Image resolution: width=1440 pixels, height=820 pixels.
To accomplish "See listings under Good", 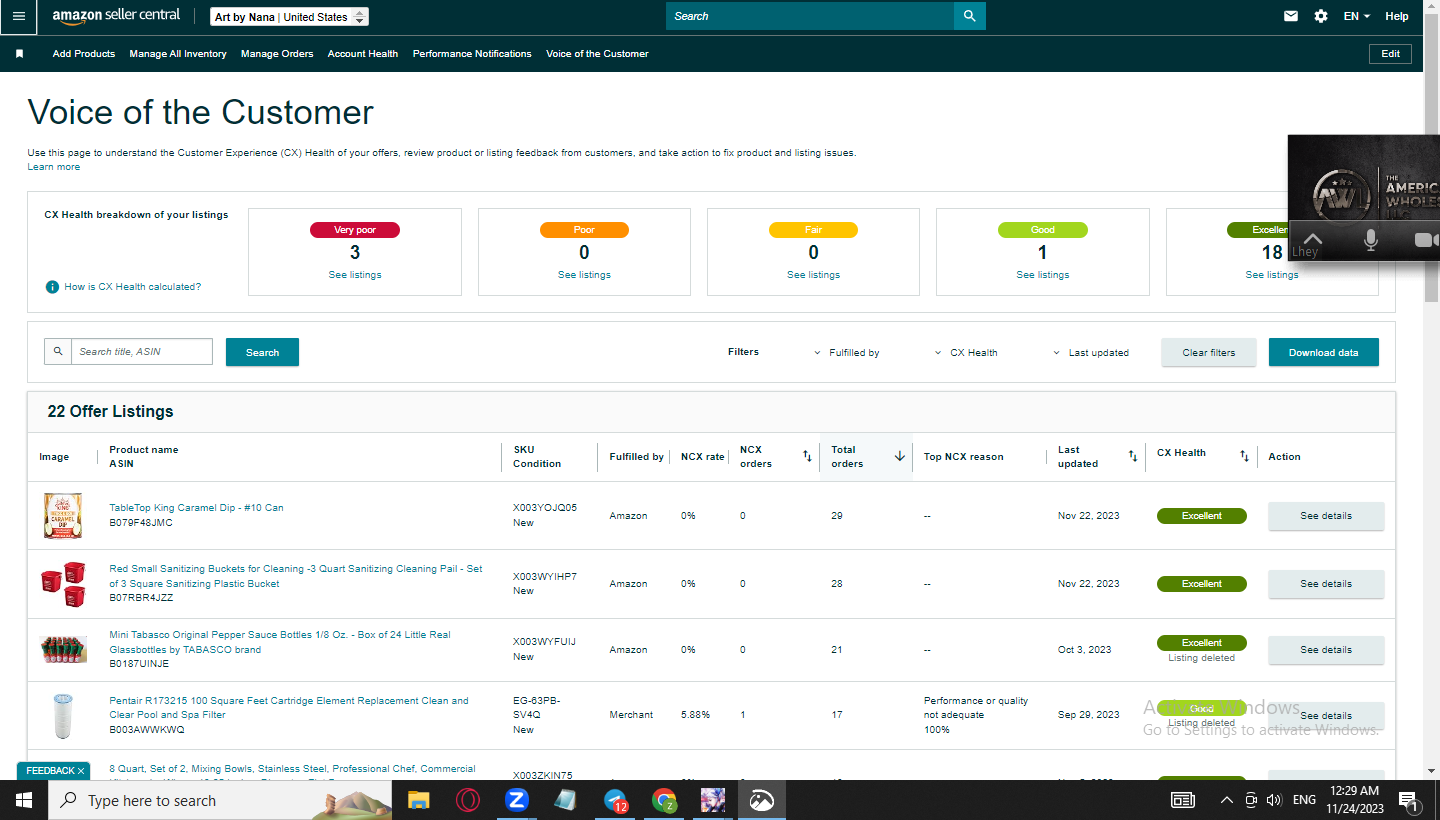I will pos(1043,275).
